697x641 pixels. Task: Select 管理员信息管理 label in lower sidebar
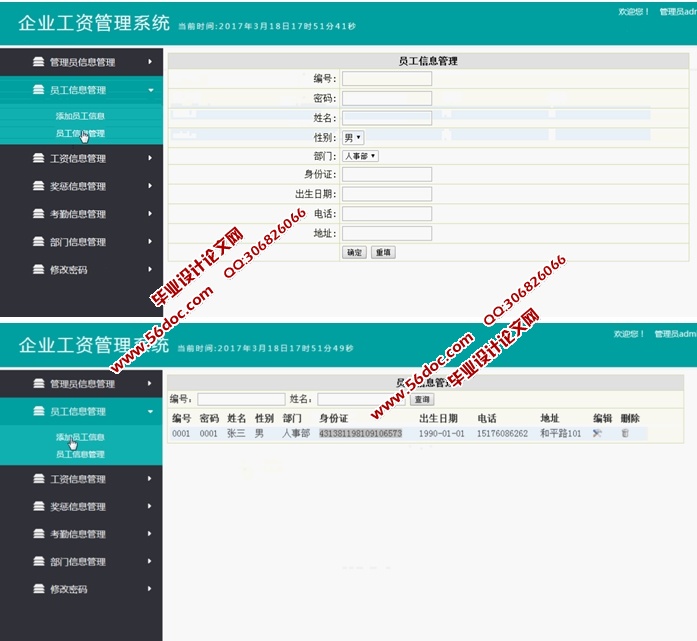tap(82, 384)
